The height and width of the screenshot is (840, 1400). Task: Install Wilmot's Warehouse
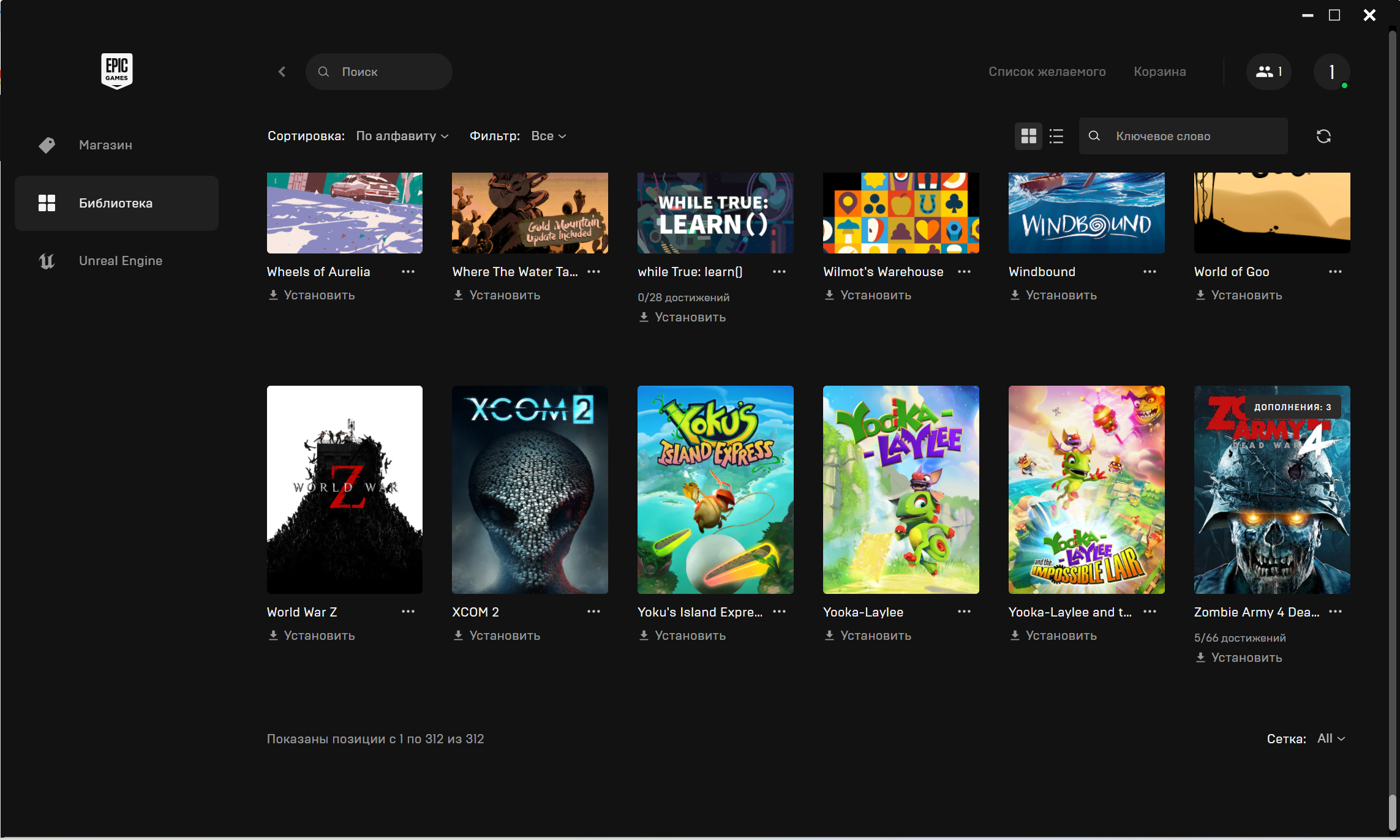(x=868, y=295)
